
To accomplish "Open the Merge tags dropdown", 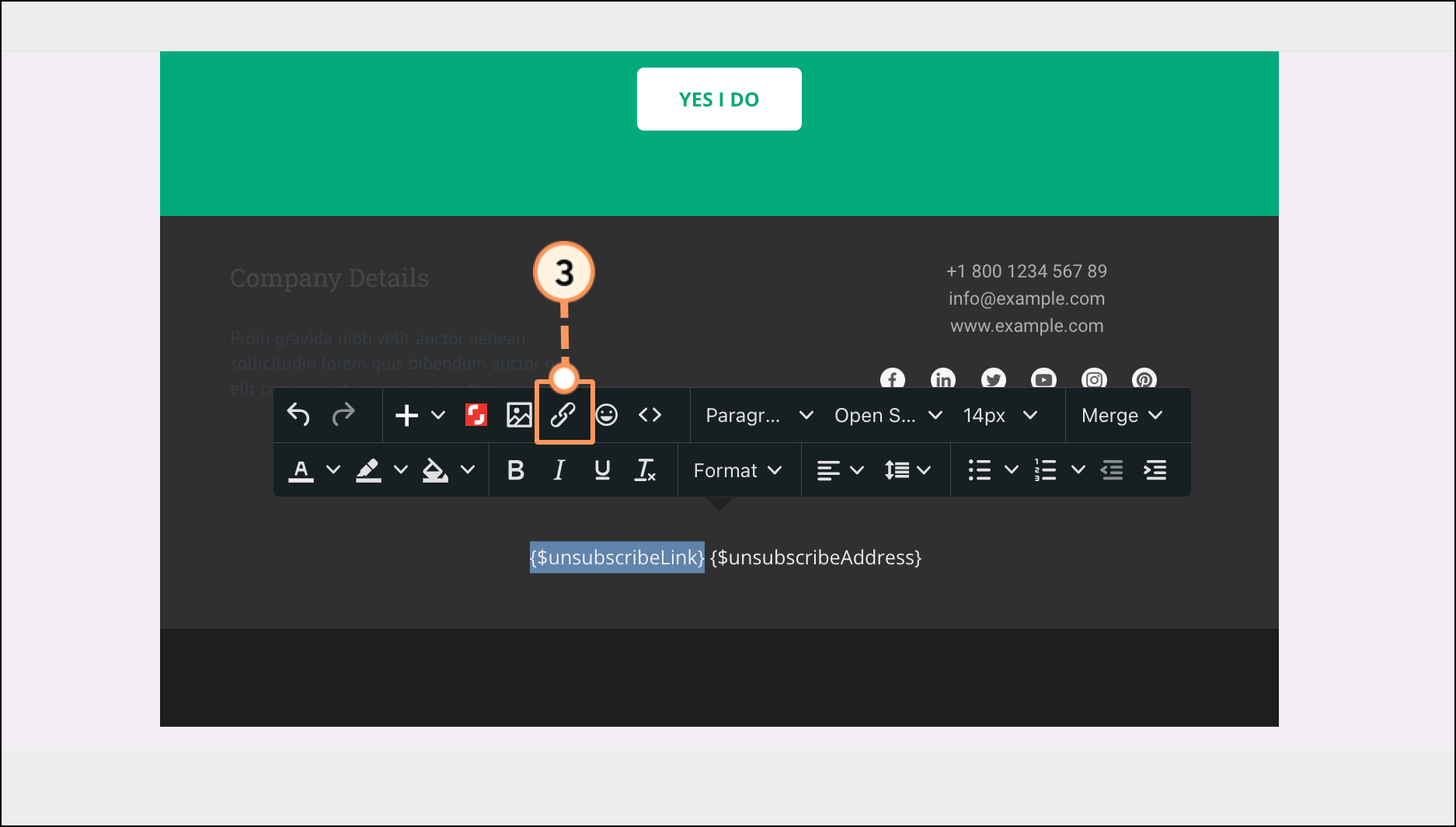I will pyautogui.click(x=1122, y=415).
